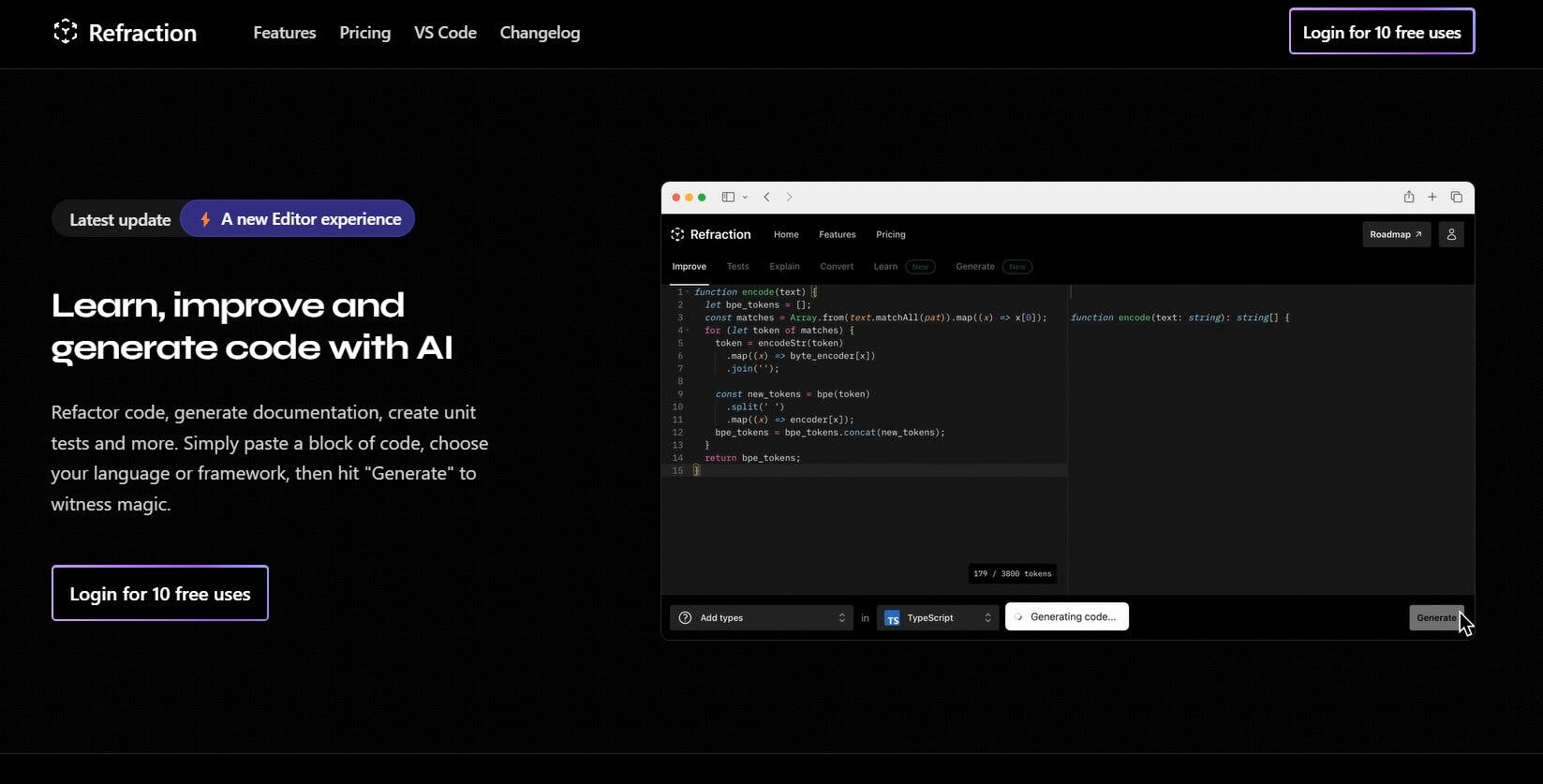Viewport: 1543px width, 784px height.
Task: Click the tab overview icon in browser
Action: click(1456, 197)
